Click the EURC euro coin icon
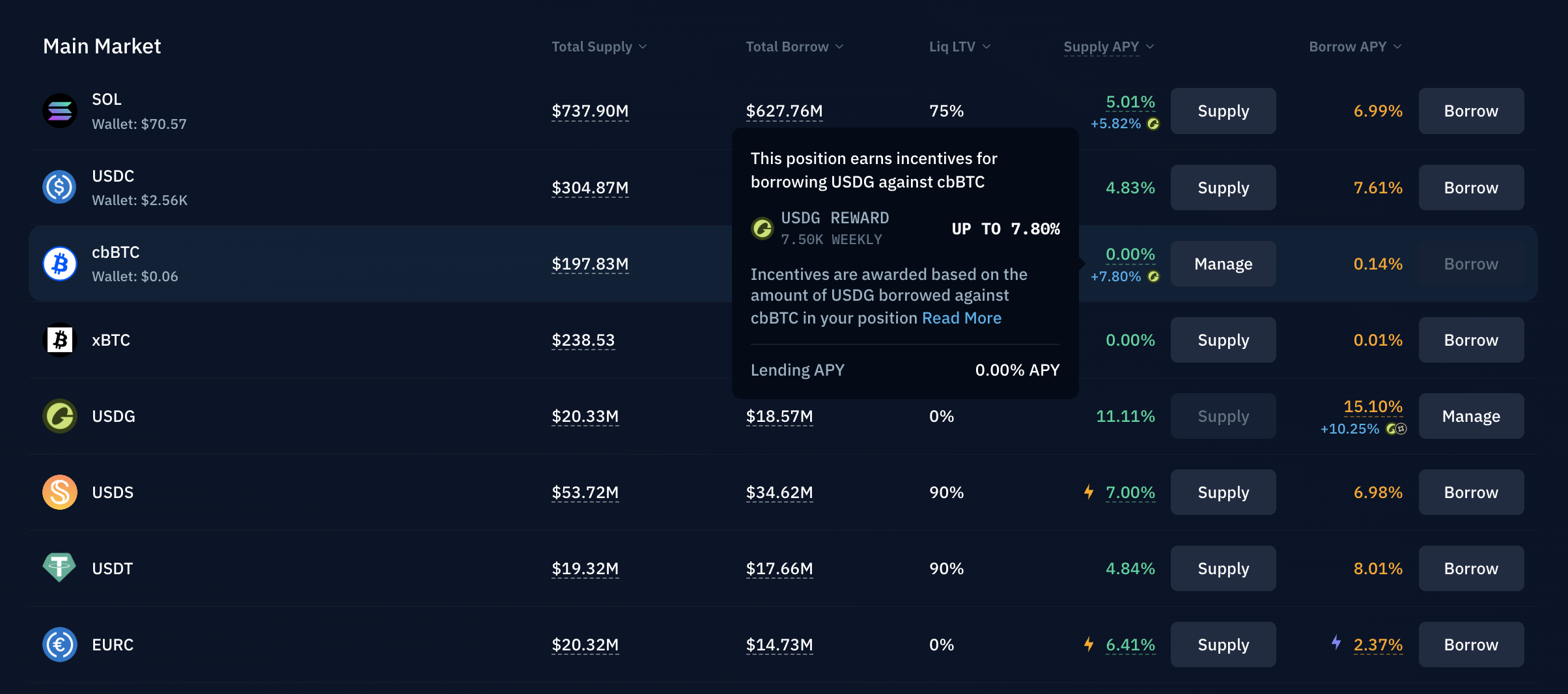The height and width of the screenshot is (694, 1568). (x=59, y=645)
